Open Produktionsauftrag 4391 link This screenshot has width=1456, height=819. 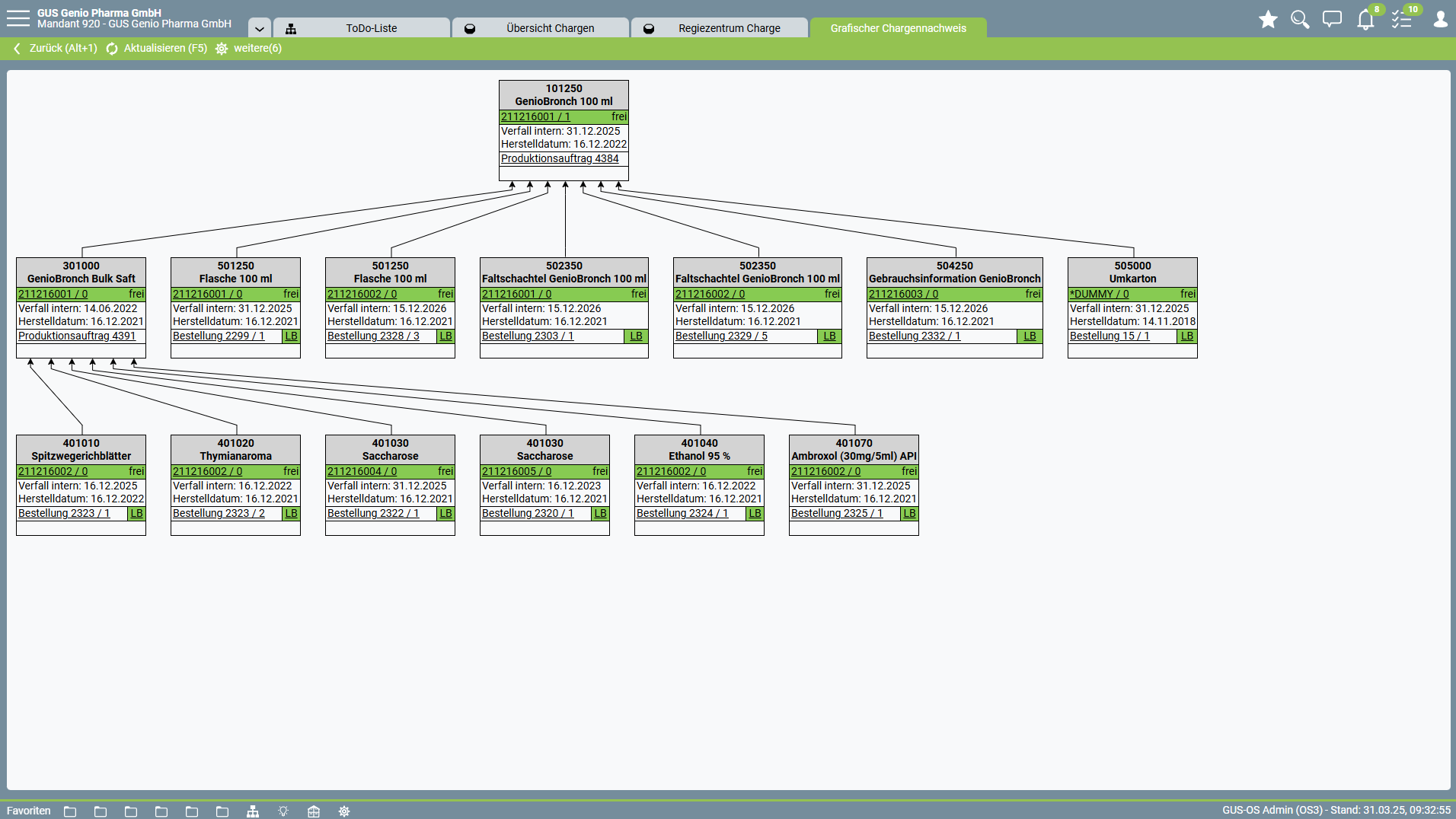pyautogui.click(x=77, y=336)
